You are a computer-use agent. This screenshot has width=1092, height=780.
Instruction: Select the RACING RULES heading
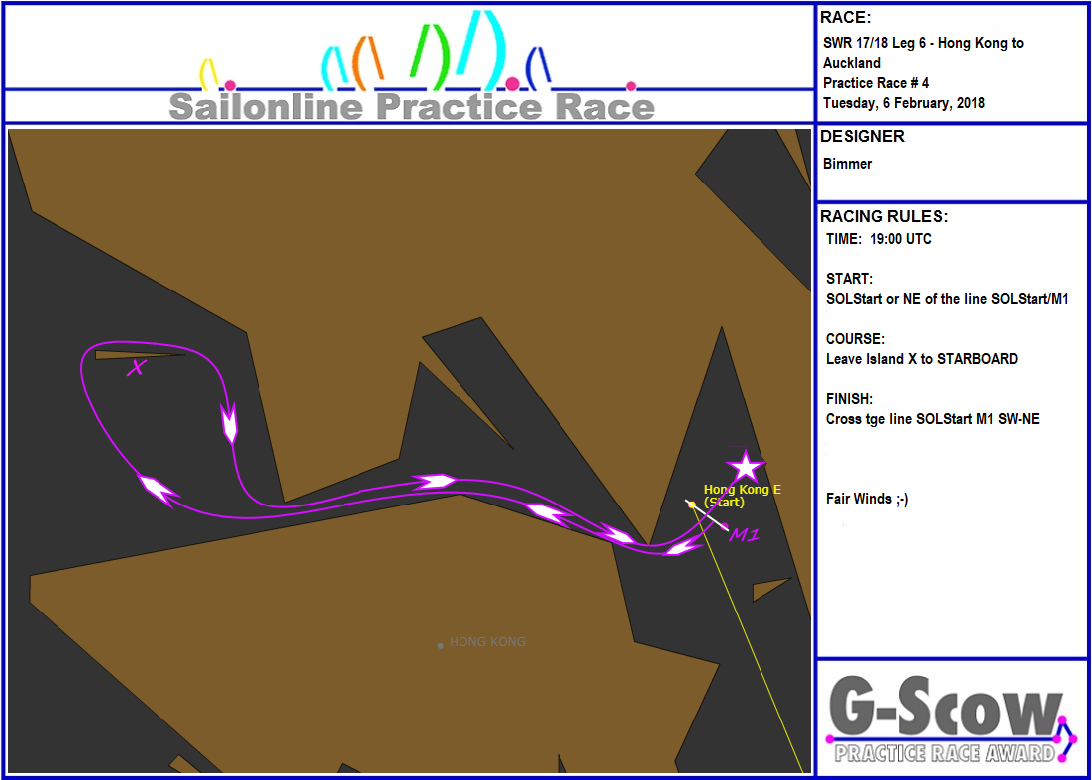pos(884,217)
